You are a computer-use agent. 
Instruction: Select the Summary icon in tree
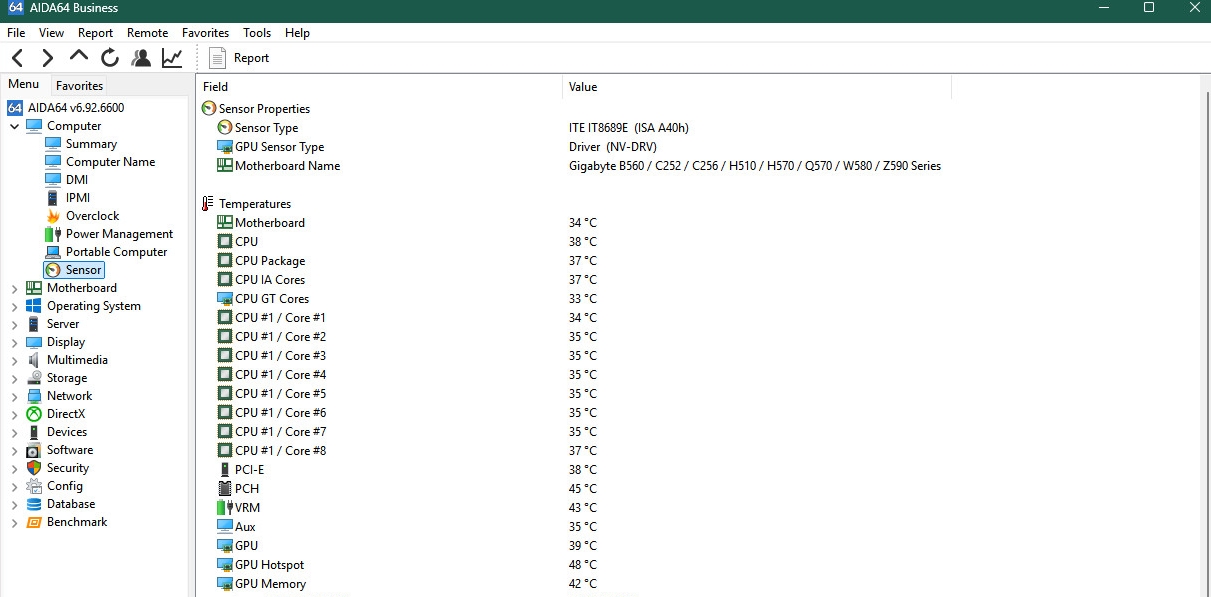53,144
